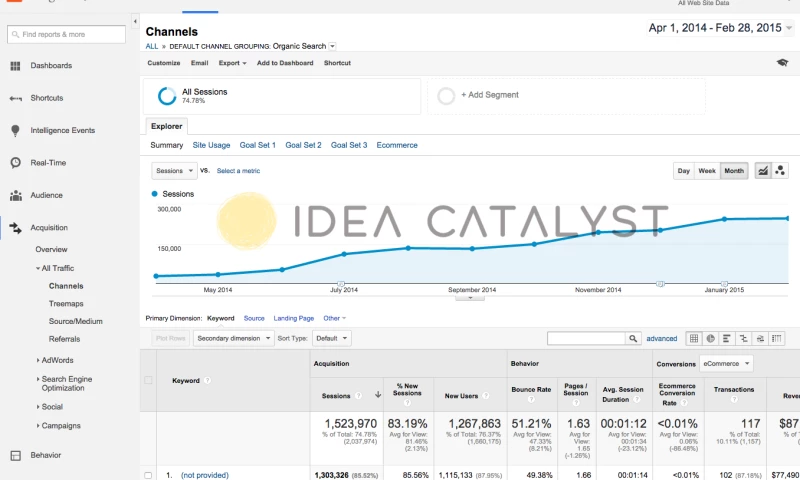
Task: Click the Find reports & more field
Action: [x=66, y=34]
